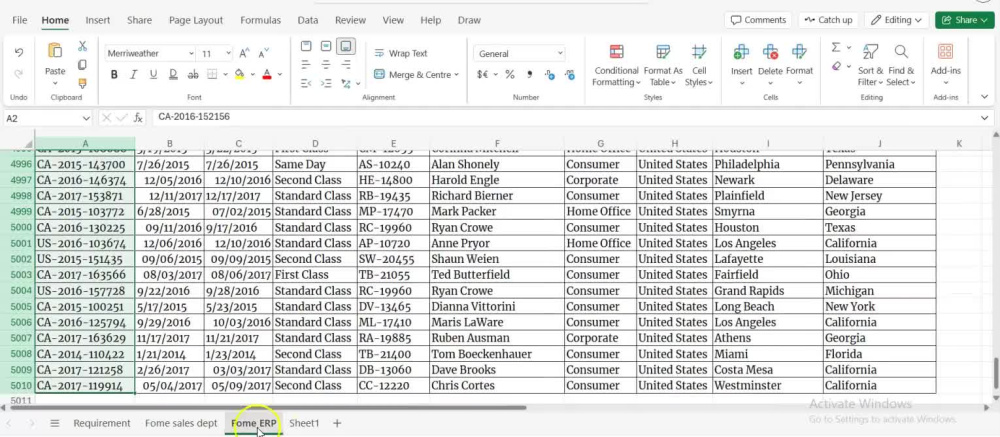Screen dimensions: 1000x437
Task: Toggle bottom align for cell text
Action: (346, 46)
